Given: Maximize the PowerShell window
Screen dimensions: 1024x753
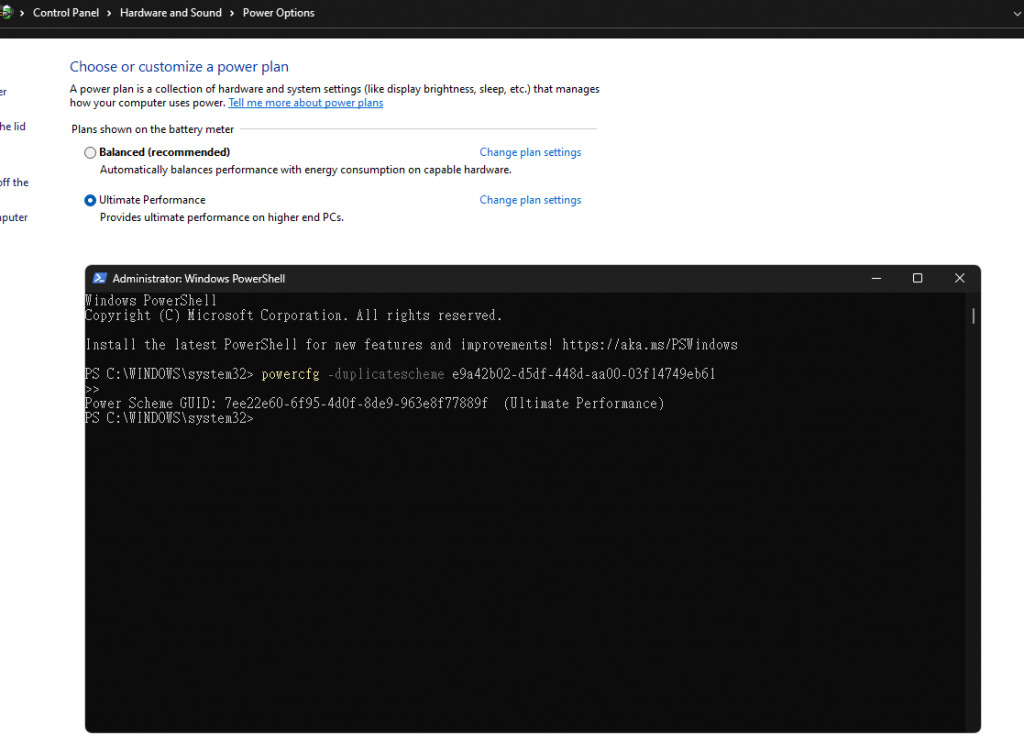Looking at the screenshot, I should click(918, 278).
